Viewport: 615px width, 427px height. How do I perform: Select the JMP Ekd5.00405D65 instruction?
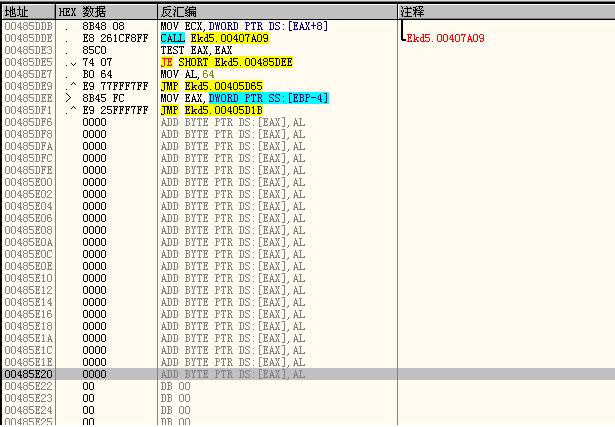point(211,86)
